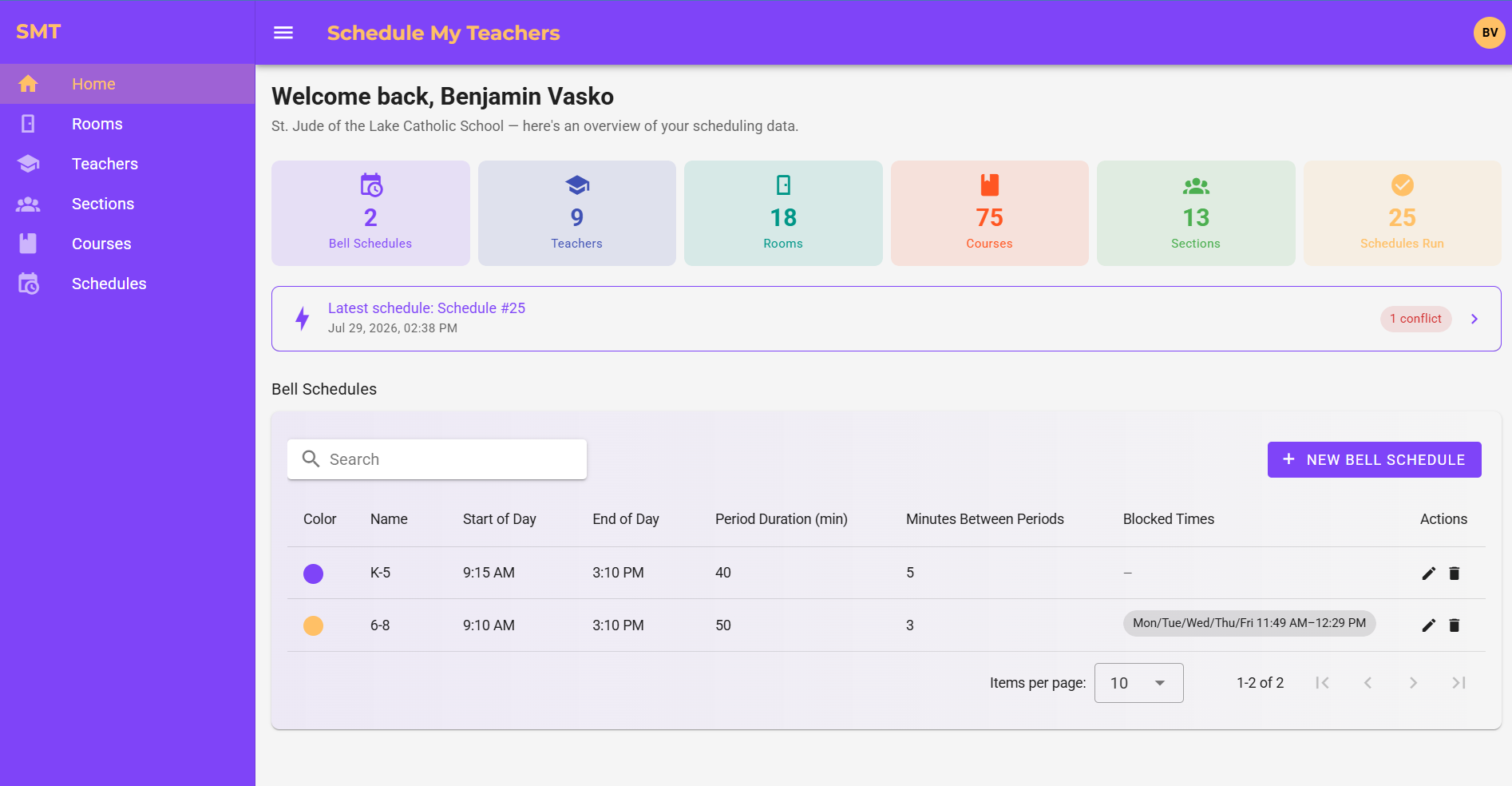1512x786 pixels.
Task: Edit the K-5 bell schedule
Action: click(1429, 574)
